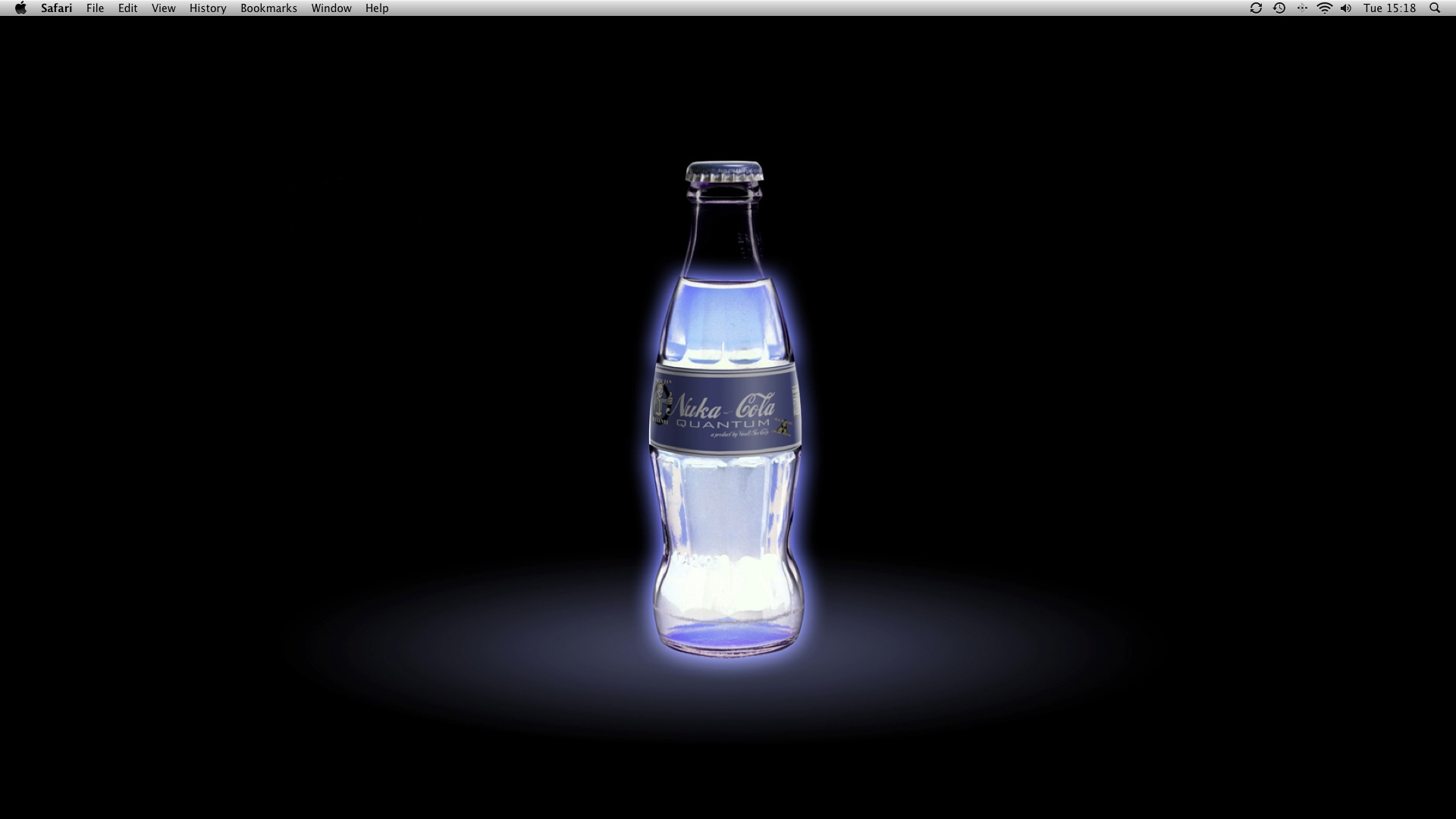Screen dimensions: 1456x819
Task: Open the Safari application menu
Action: tap(57, 8)
